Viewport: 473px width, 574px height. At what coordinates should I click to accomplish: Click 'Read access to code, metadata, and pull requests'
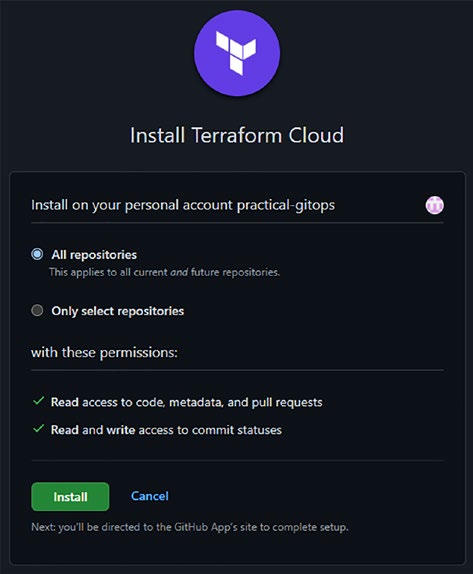pos(187,402)
